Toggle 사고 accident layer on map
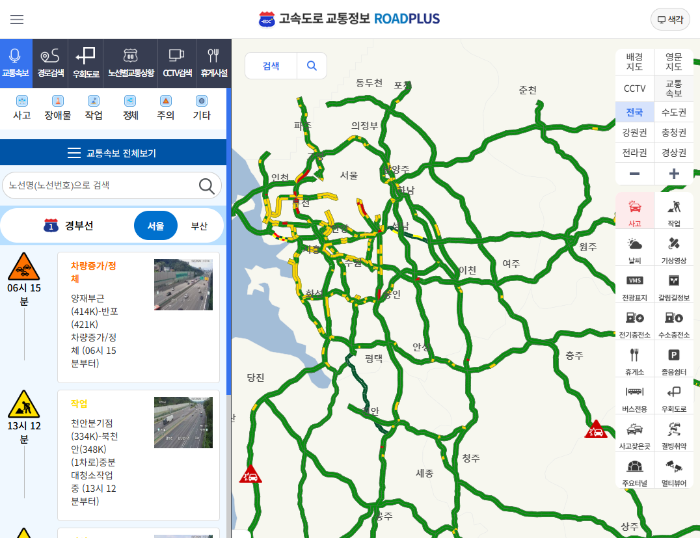Viewport: 700px width, 538px height. [634, 211]
